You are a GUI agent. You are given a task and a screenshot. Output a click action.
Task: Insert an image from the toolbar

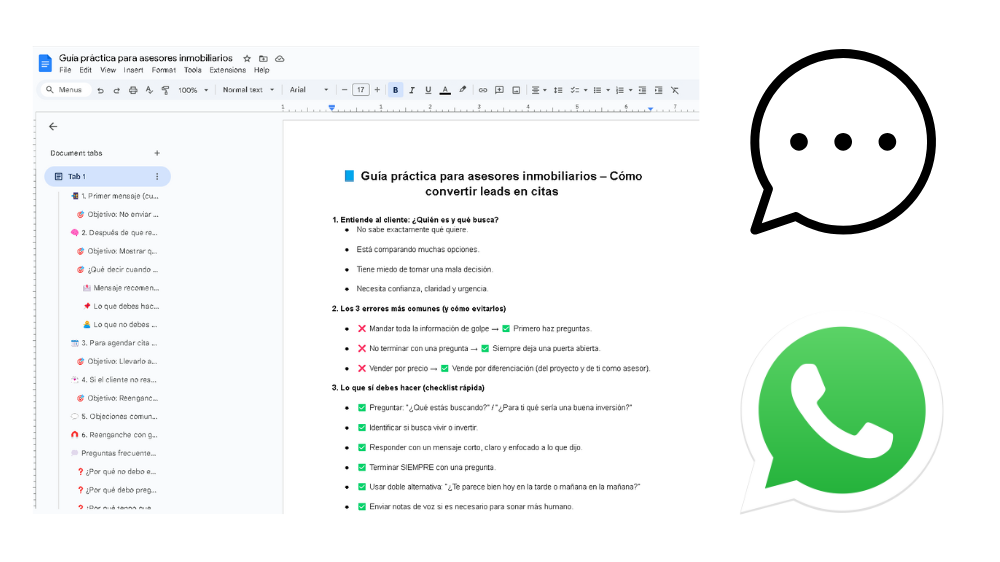click(516, 90)
